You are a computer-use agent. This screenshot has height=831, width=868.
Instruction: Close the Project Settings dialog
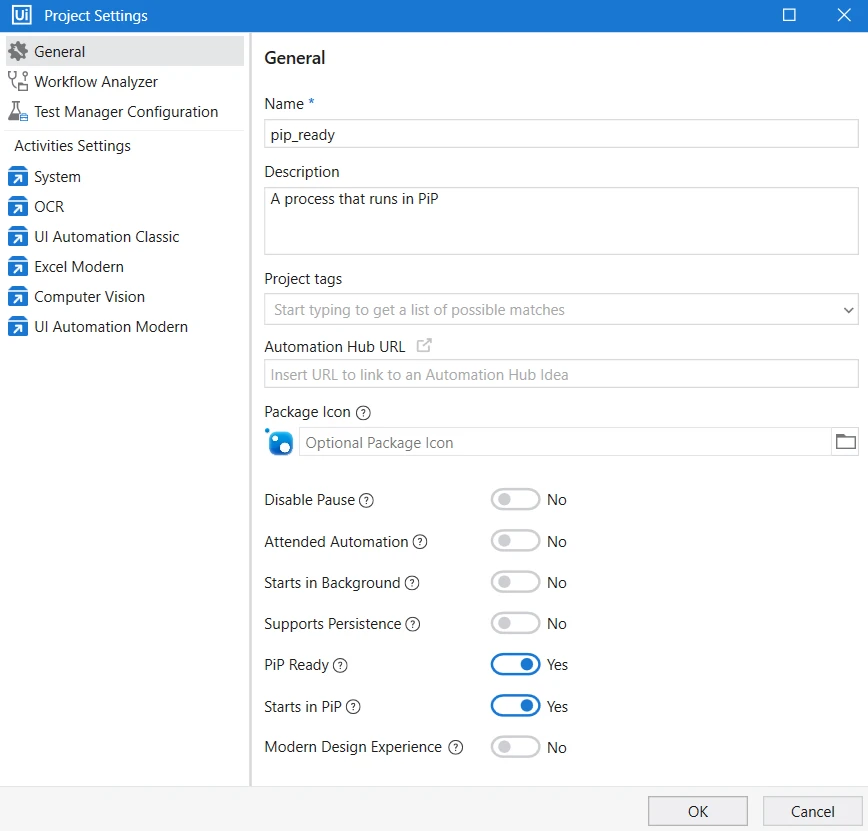[844, 15]
